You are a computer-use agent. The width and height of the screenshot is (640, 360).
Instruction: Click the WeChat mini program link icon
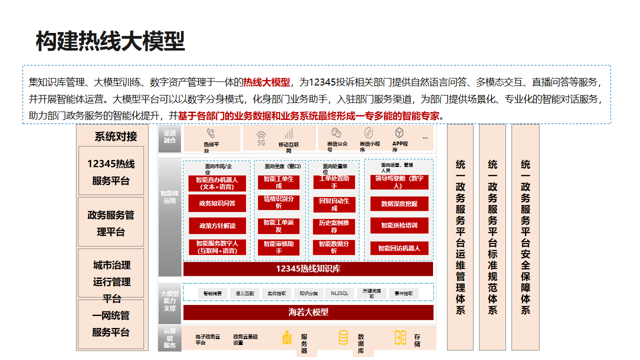(x=369, y=133)
